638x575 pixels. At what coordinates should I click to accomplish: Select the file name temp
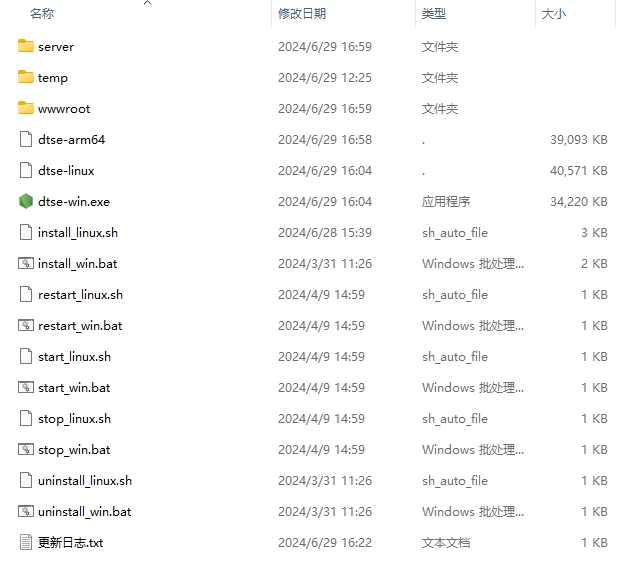tap(52, 78)
